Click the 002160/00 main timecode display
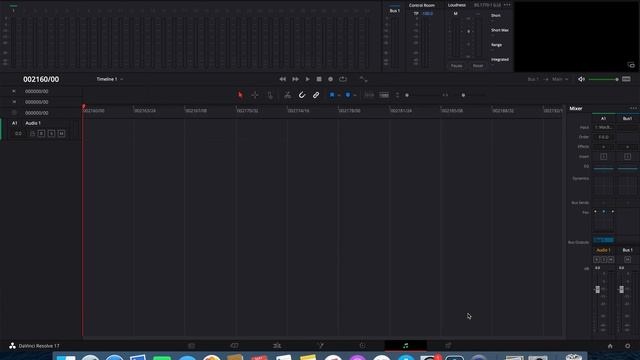The width and height of the screenshot is (640, 360). coord(41,79)
